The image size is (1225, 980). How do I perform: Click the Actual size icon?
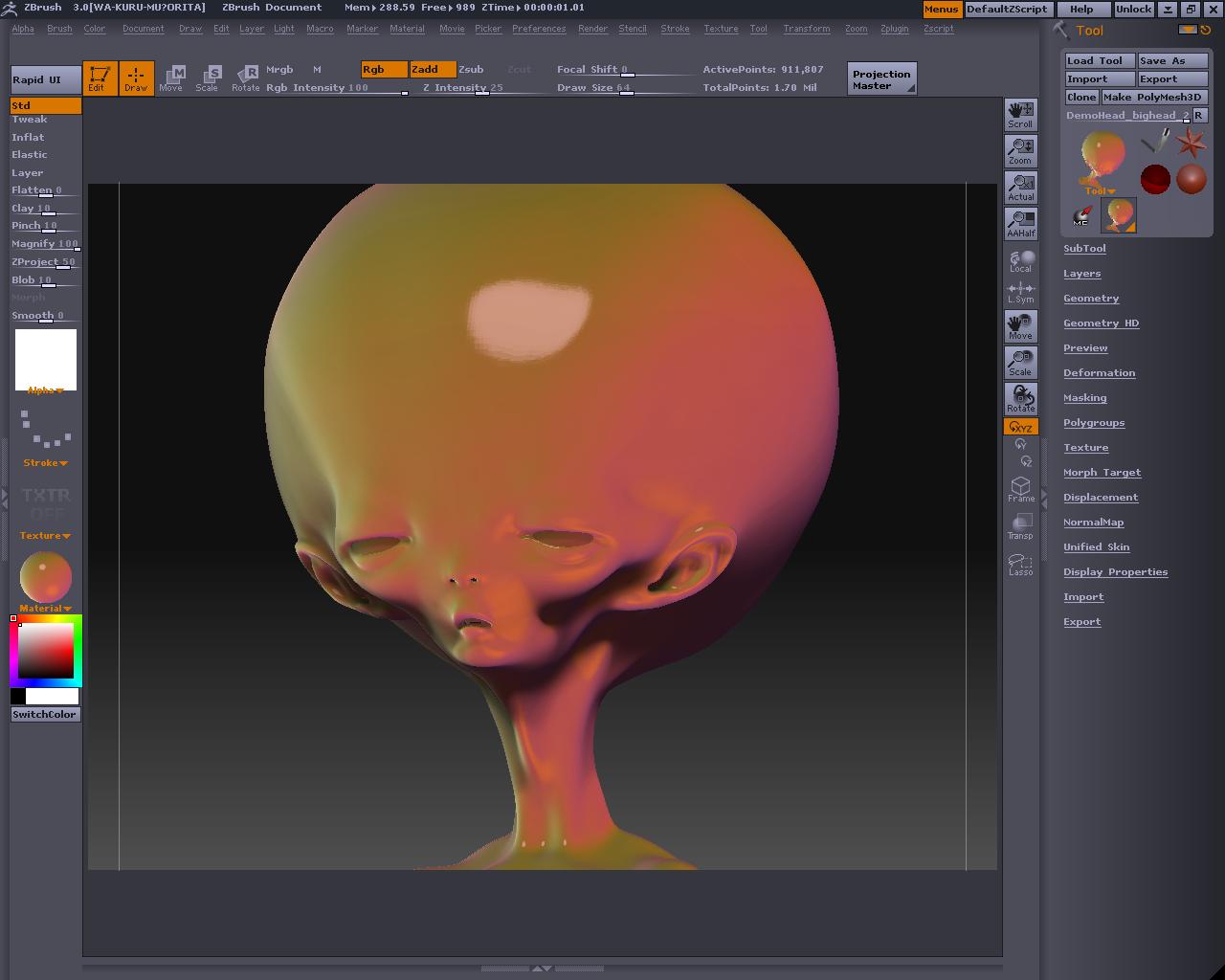click(1020, 188)
